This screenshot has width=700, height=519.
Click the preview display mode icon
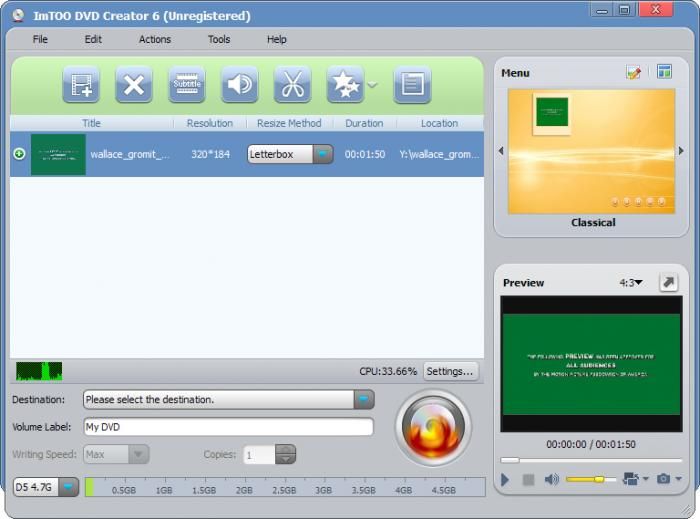630,479
